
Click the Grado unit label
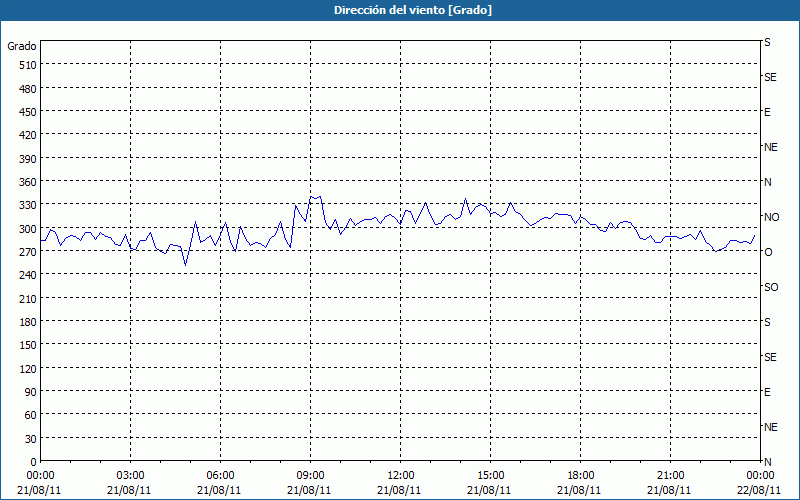pos(22,46)
